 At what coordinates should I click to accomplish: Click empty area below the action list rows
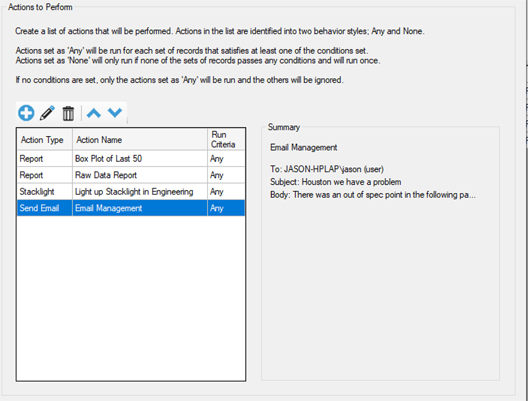131,298
